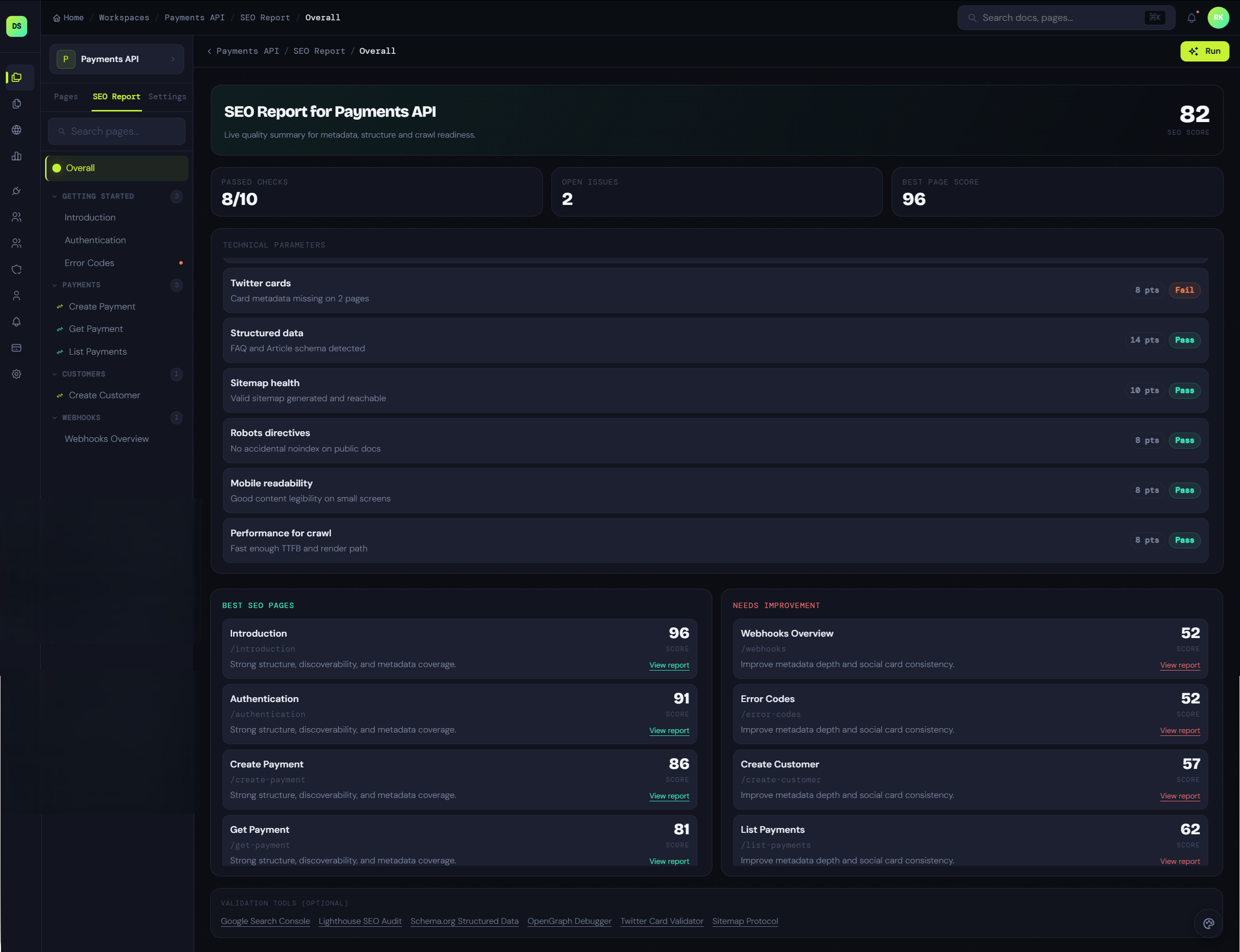Select the globe icon in the sidebar

click(x=17, y=129)
